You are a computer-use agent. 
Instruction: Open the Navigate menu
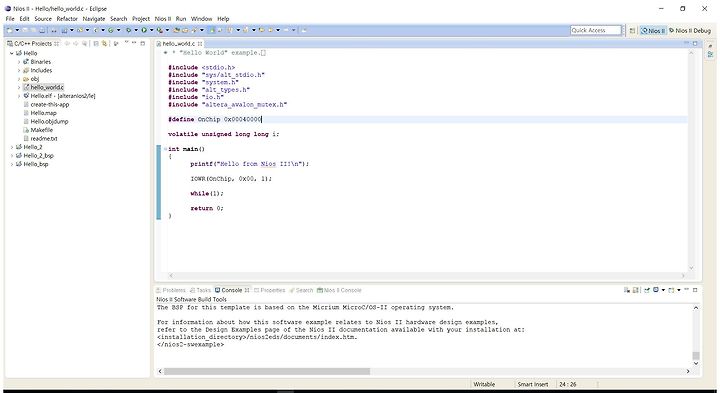coord(94,19)
